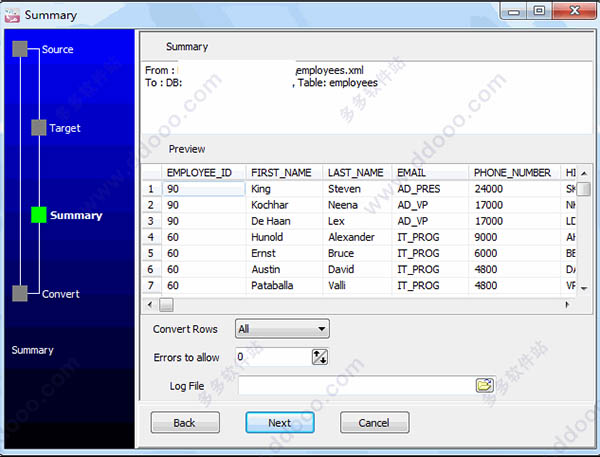This screenshot has width=600, height=457.
Task: Click the Convert step square icon
Action: click(x=20, y=294)
